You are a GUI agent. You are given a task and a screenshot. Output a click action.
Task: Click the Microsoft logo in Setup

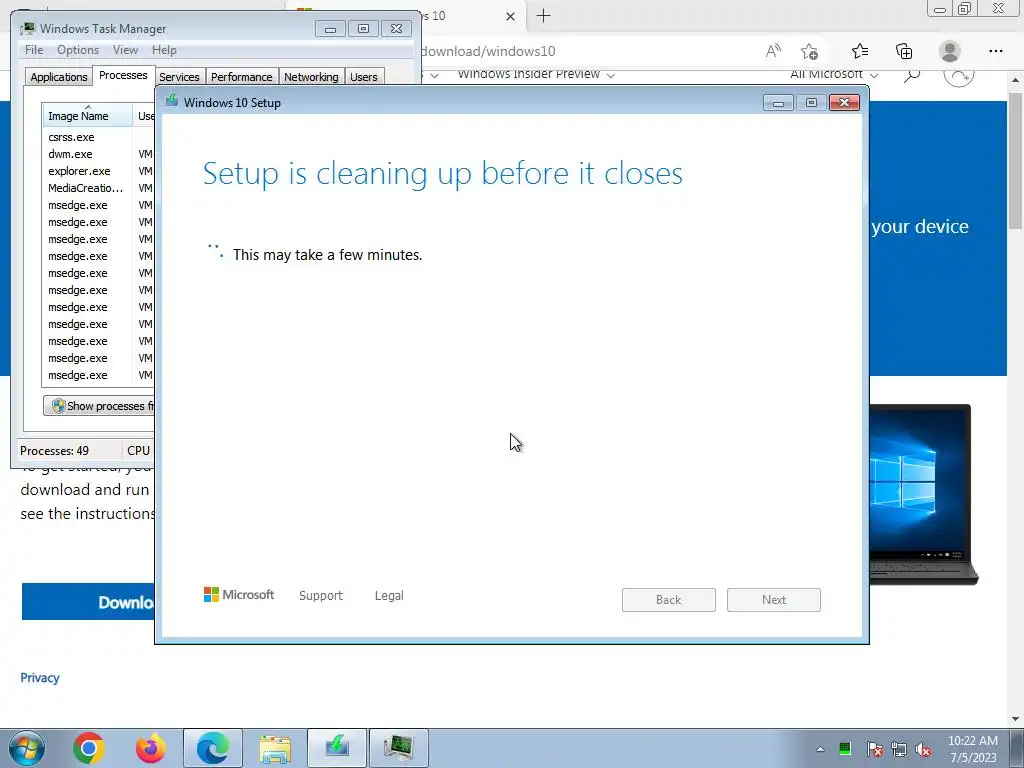(239, 594)
